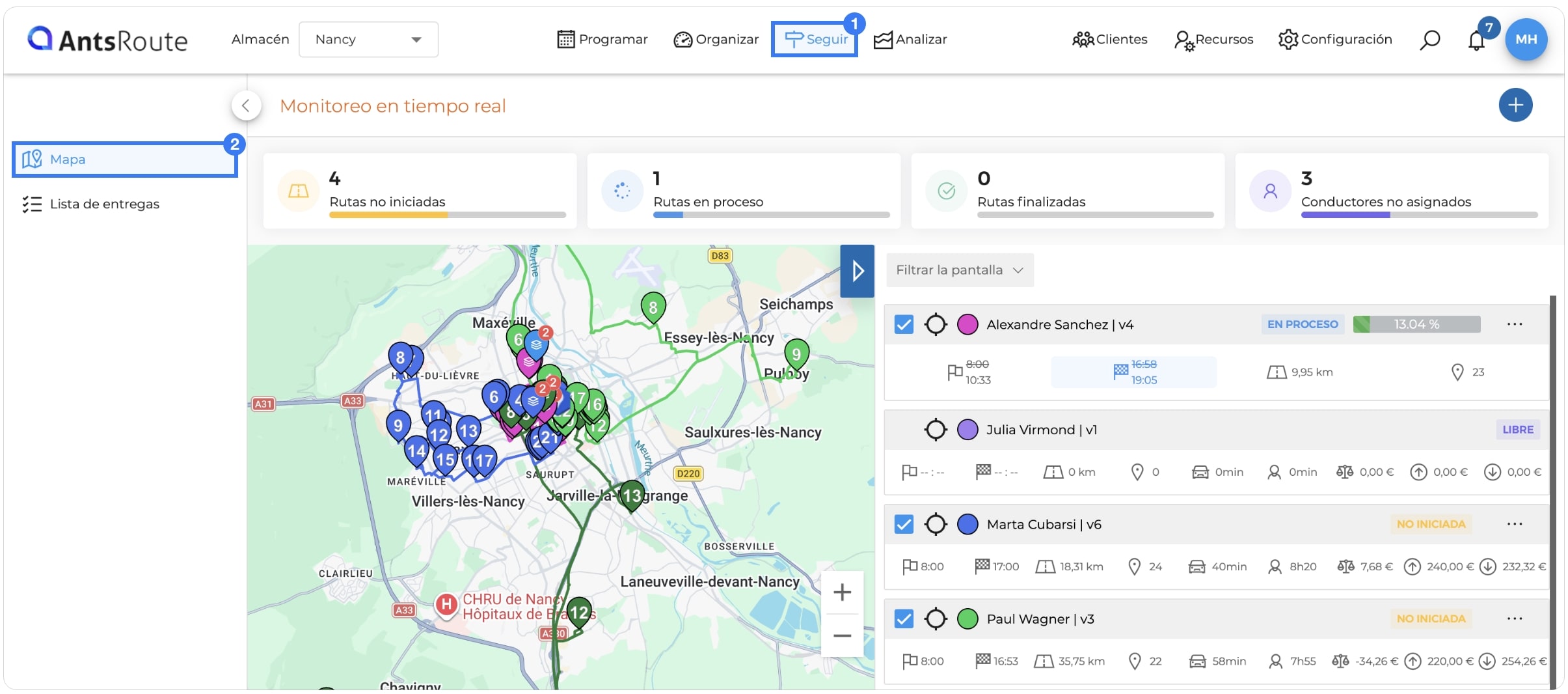Click Marta Cubarsi NO INICIADA badge

pyautogui.click(x=1431, y=524)
